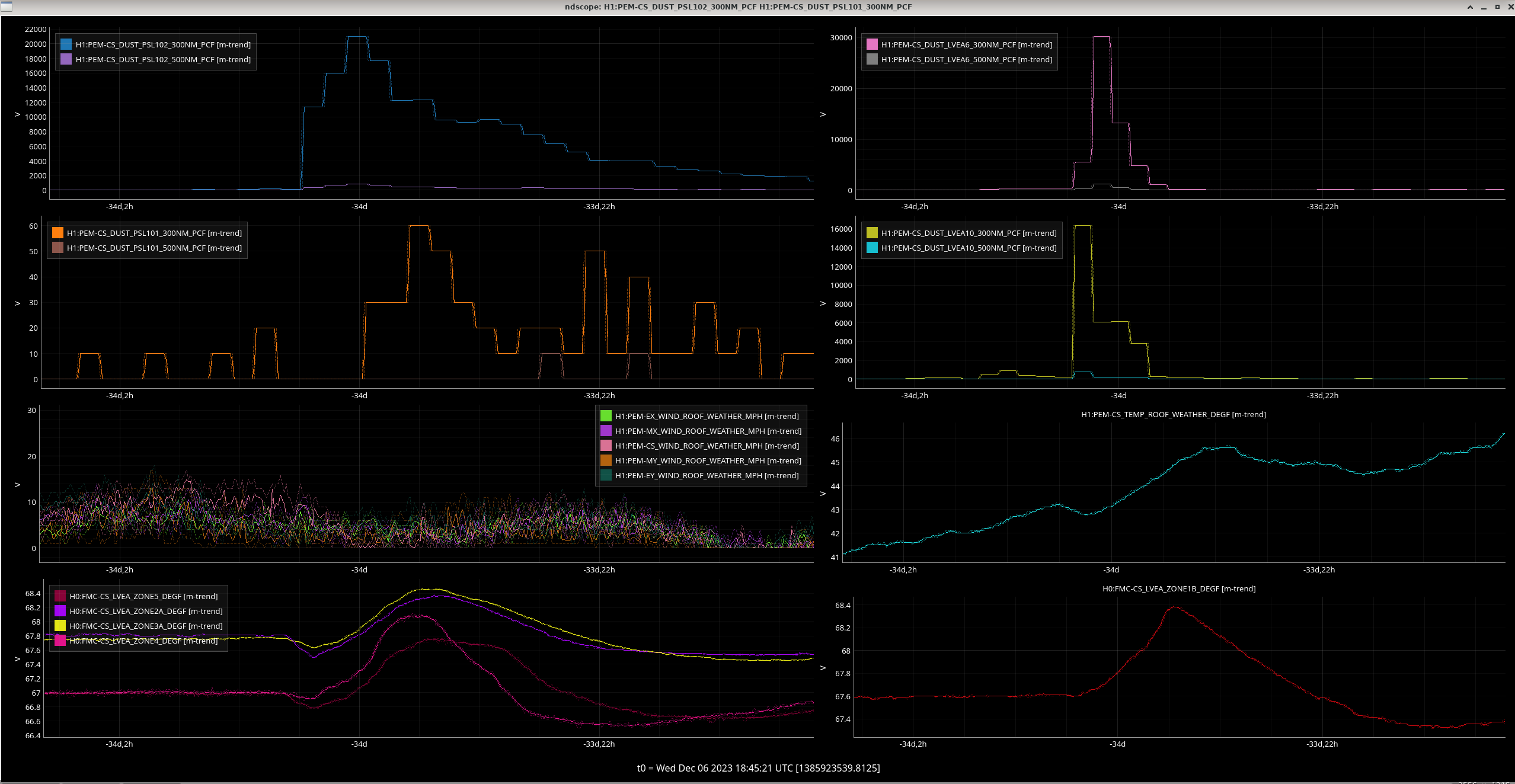Click pink swatch for CS_WIND_ROOF_WEATHER legend
This screenshot has width=1515, height=784.
[606, 446]
